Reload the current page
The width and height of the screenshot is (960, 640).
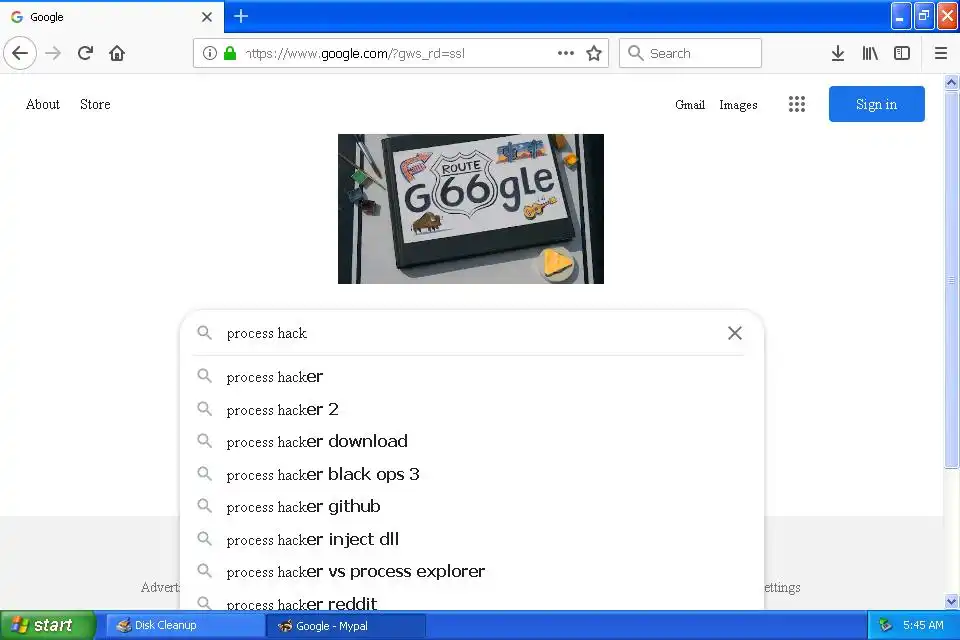pos(85,53)
